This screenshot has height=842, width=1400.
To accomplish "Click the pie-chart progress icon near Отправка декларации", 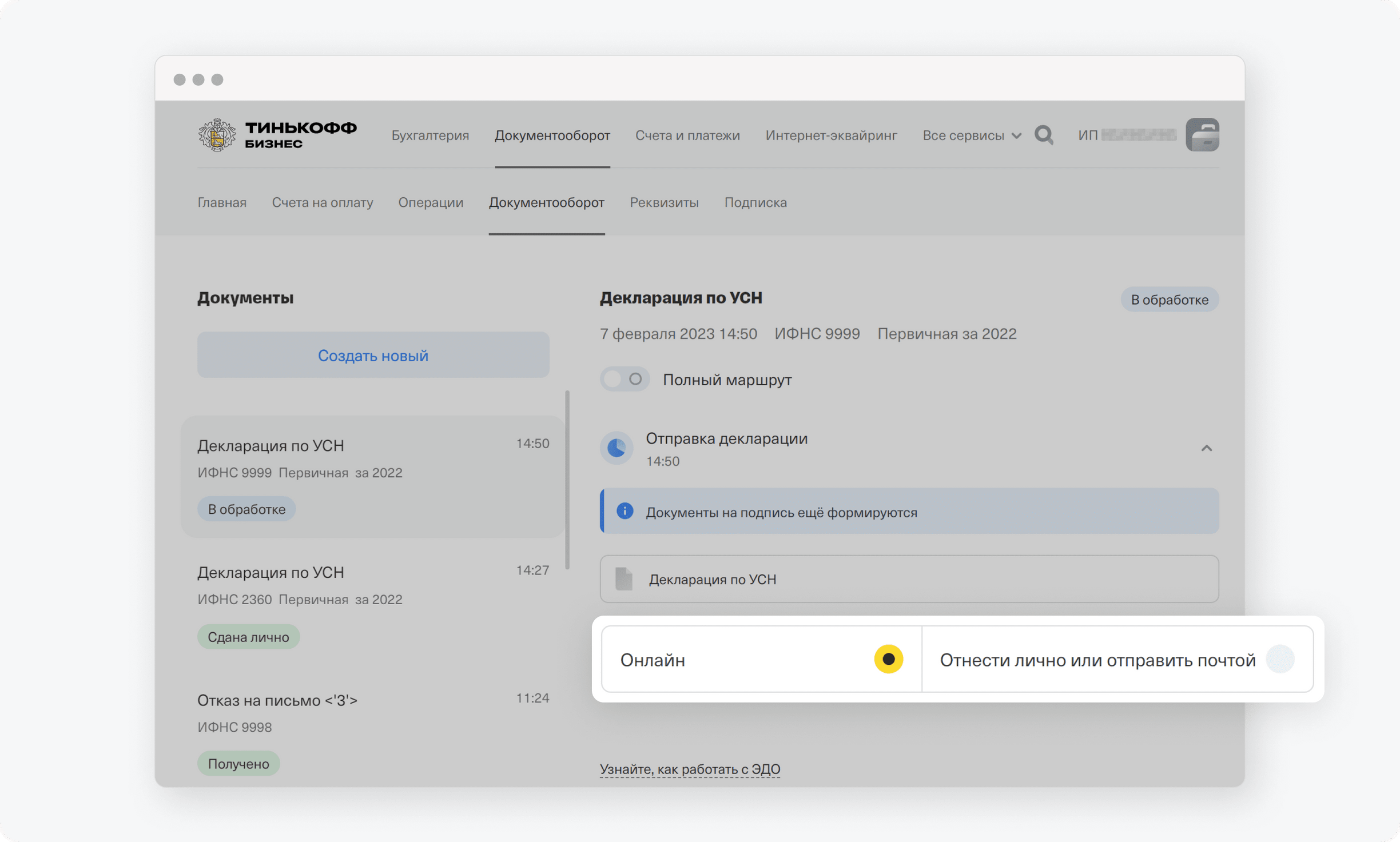I will pyautogui.click(x=617, y=448).
